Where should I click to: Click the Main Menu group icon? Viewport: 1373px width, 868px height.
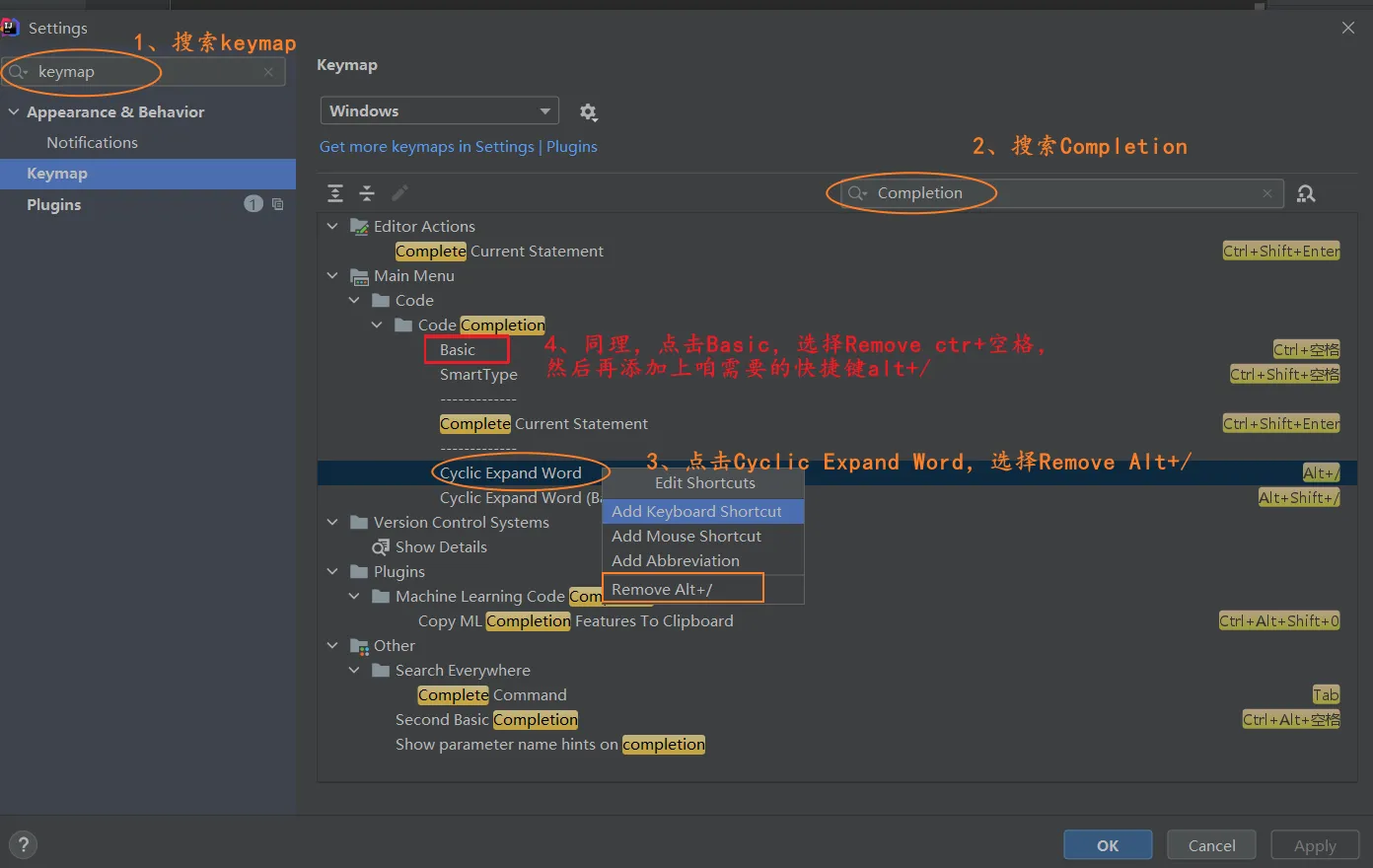point(360,276)
